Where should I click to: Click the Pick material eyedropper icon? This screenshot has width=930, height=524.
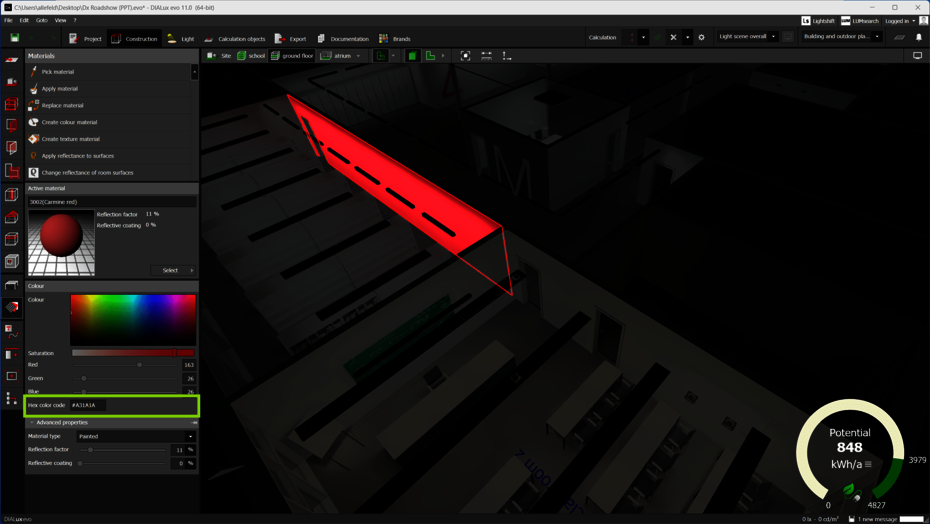34,72
